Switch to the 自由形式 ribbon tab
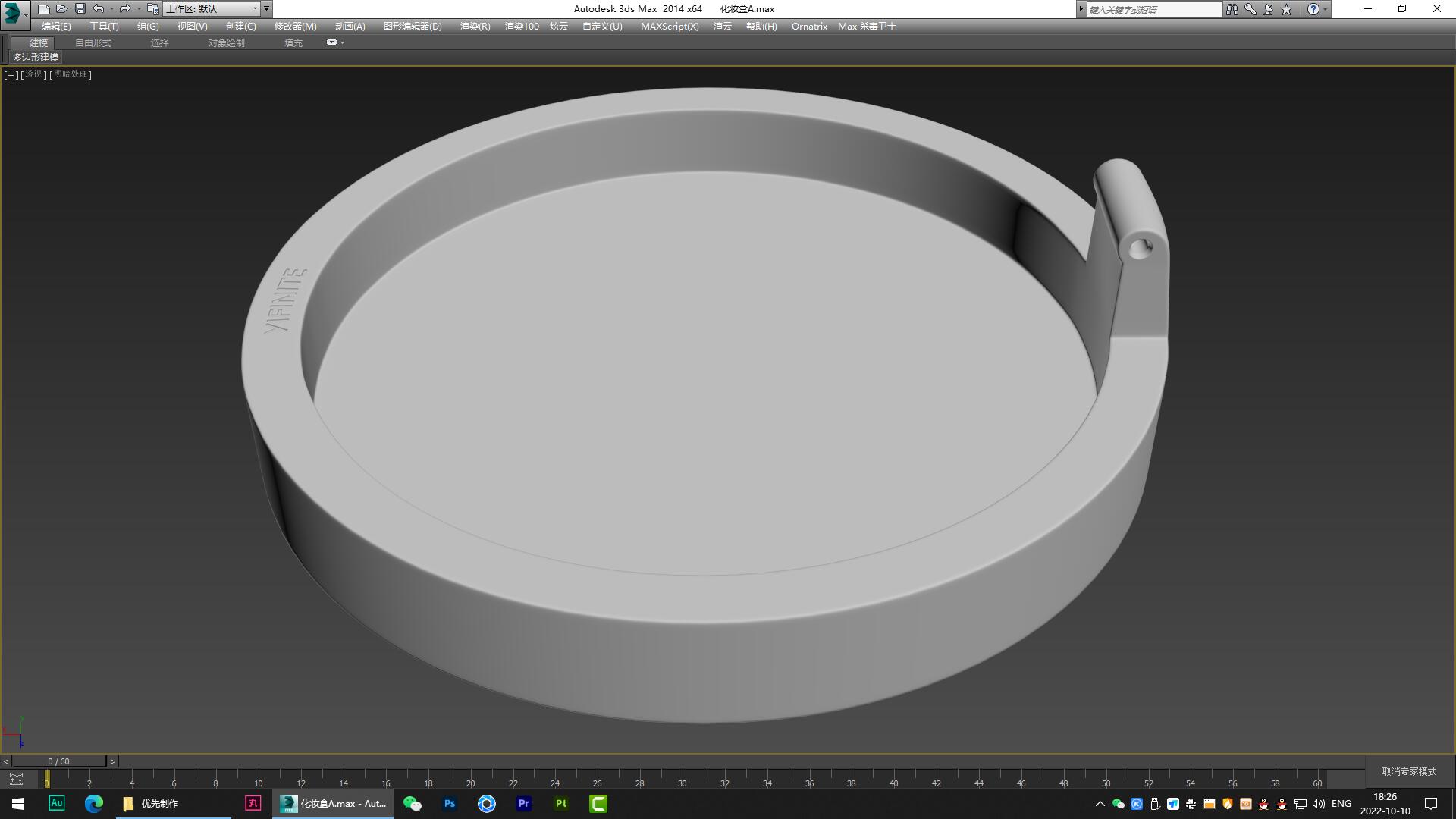The height and width of the screenshot is (819, 1456). tap(93, 42)
